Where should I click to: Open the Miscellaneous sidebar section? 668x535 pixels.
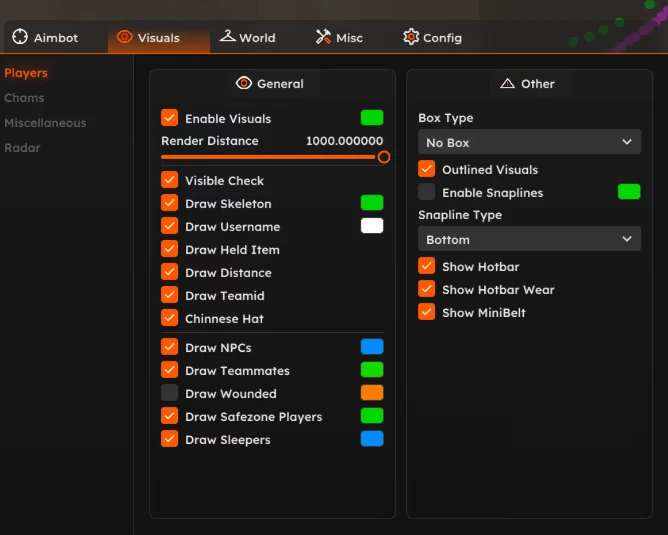[x=45, y=123]
